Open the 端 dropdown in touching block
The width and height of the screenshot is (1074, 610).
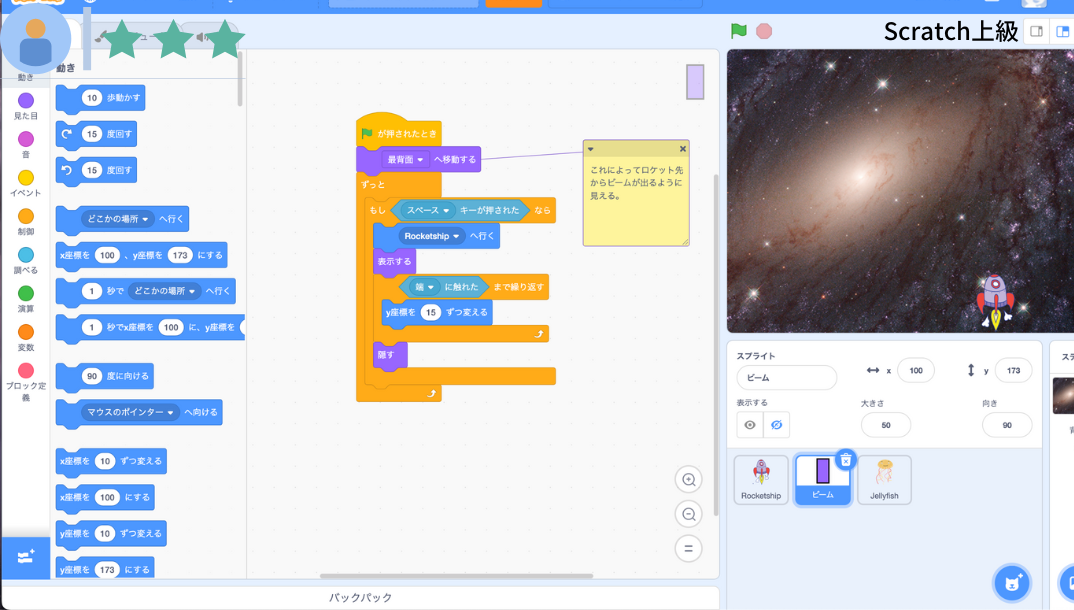point(425,287)
